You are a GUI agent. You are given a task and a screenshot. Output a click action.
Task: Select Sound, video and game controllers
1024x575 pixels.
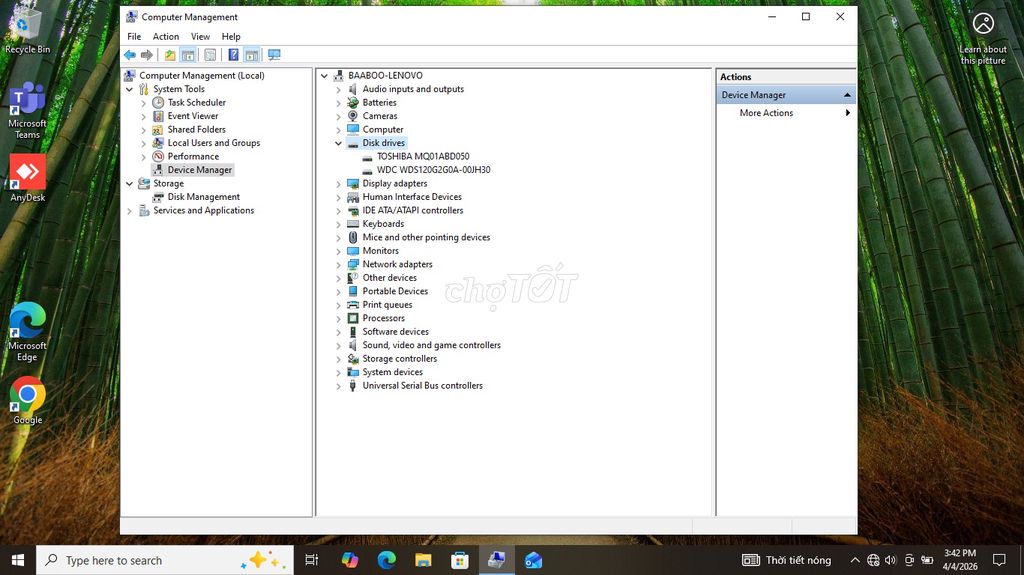pyautogui.click(x=432, y=345)
